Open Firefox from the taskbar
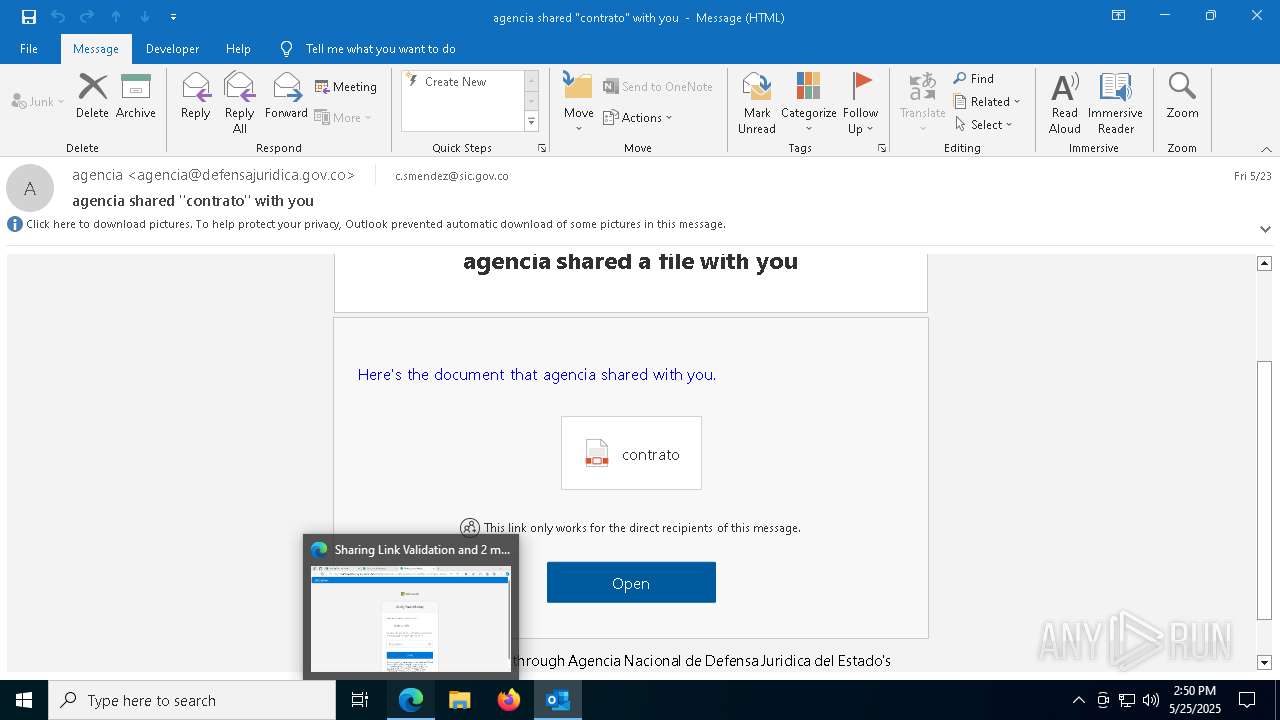This screenshot has height=720, width=1280. (508, 700)
